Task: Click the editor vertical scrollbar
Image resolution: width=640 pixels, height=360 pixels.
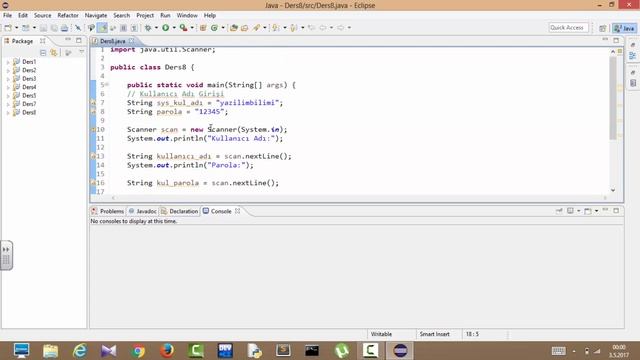Action: [613, 98]
